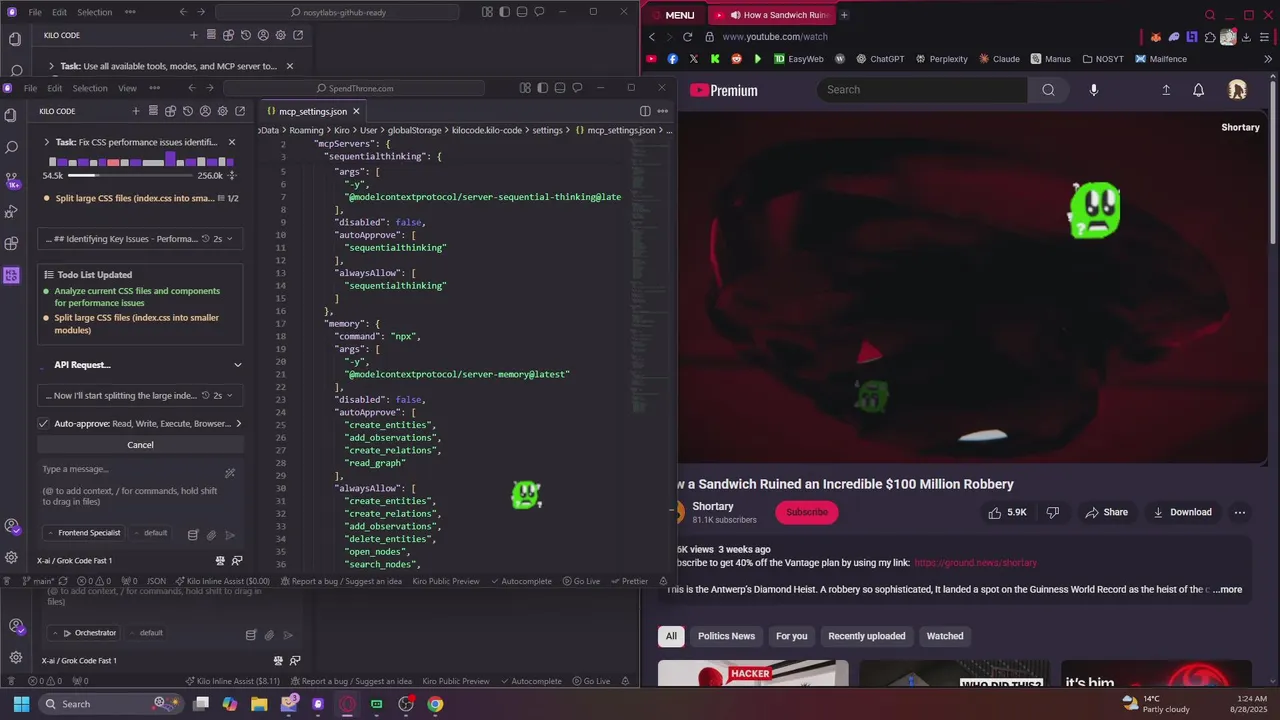The height and width of the screenshot is (720, 1280).
Task: Expand the Identifying Key Issues reasoning block
Action: [140, 239]
